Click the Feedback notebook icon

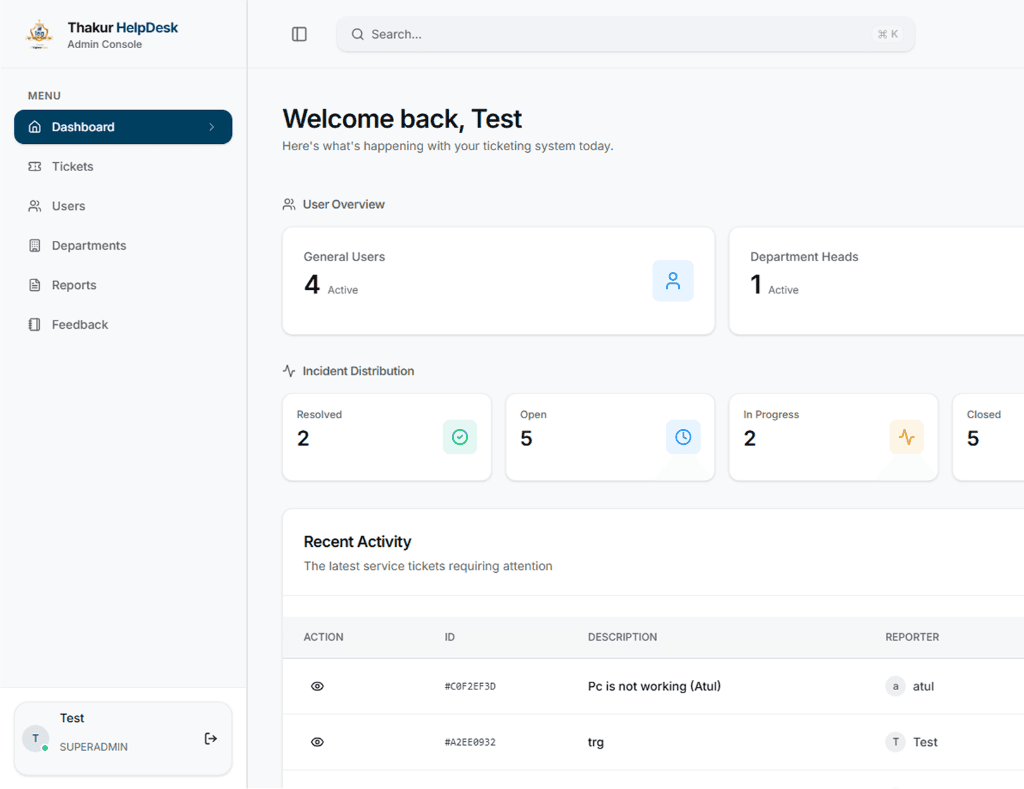pos(35,325)
